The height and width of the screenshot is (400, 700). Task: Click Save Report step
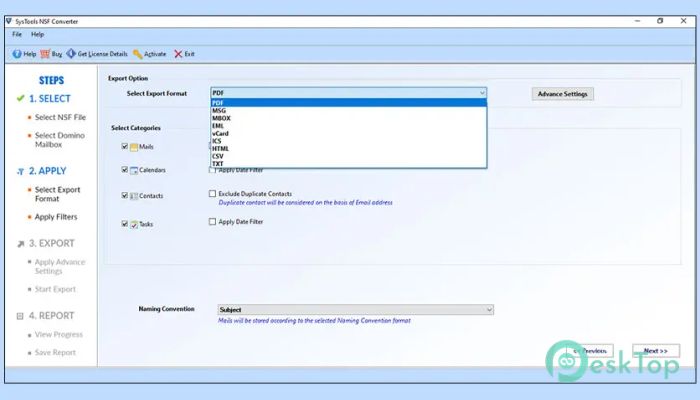coord(55,353)
